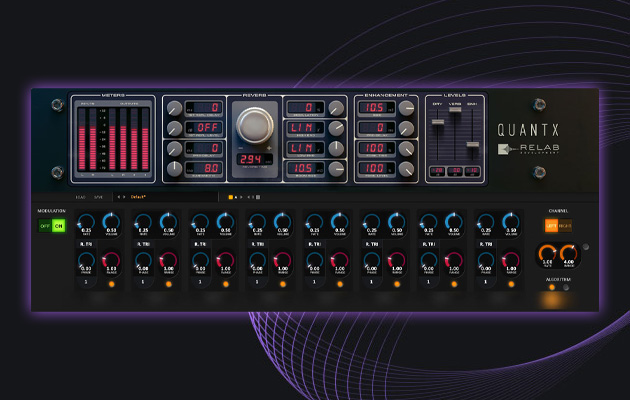
Task: Click the -10 value box under Levels faders
Action: (x=472, y=171)
